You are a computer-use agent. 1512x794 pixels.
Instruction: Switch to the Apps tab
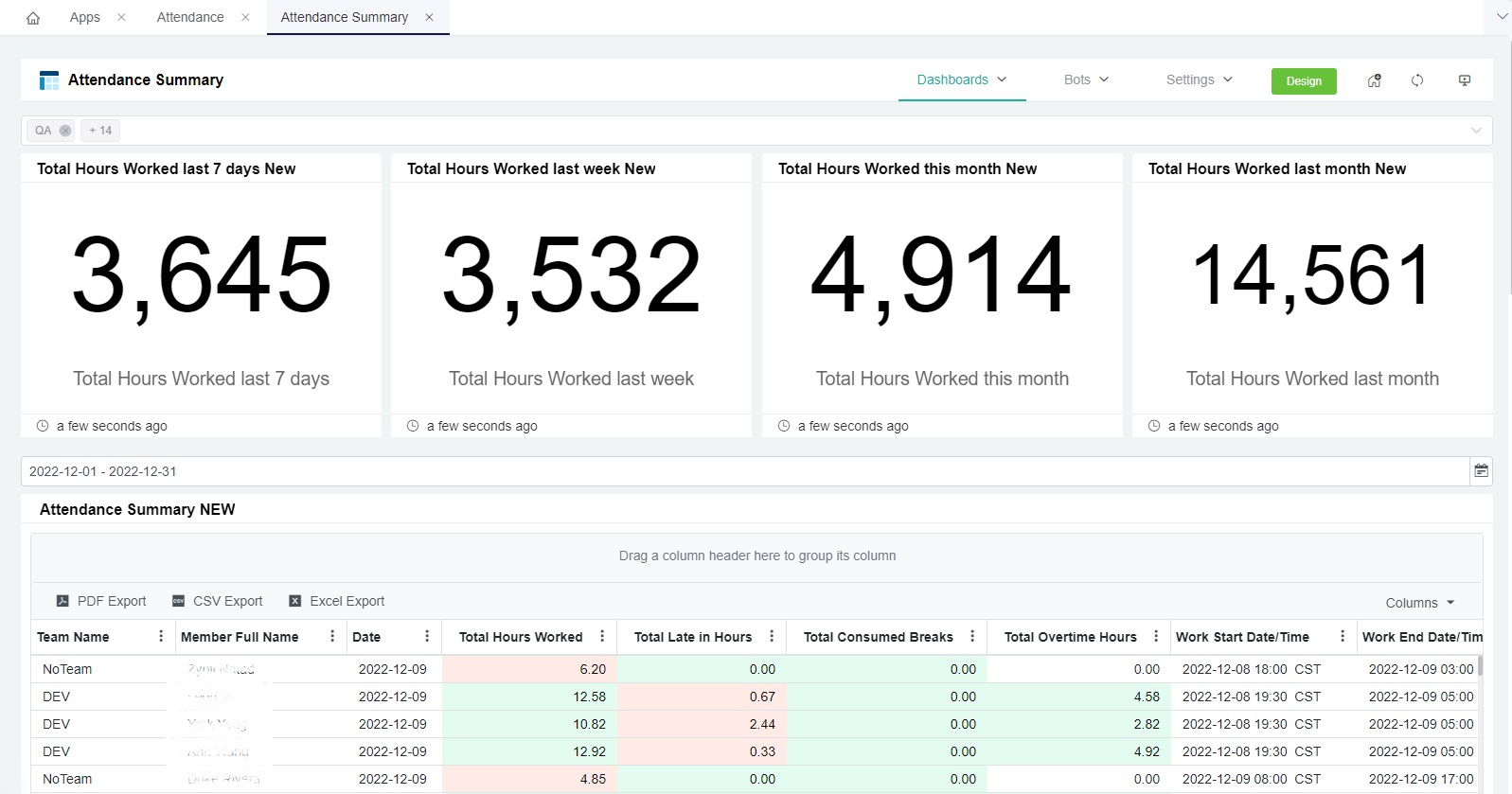84,17
